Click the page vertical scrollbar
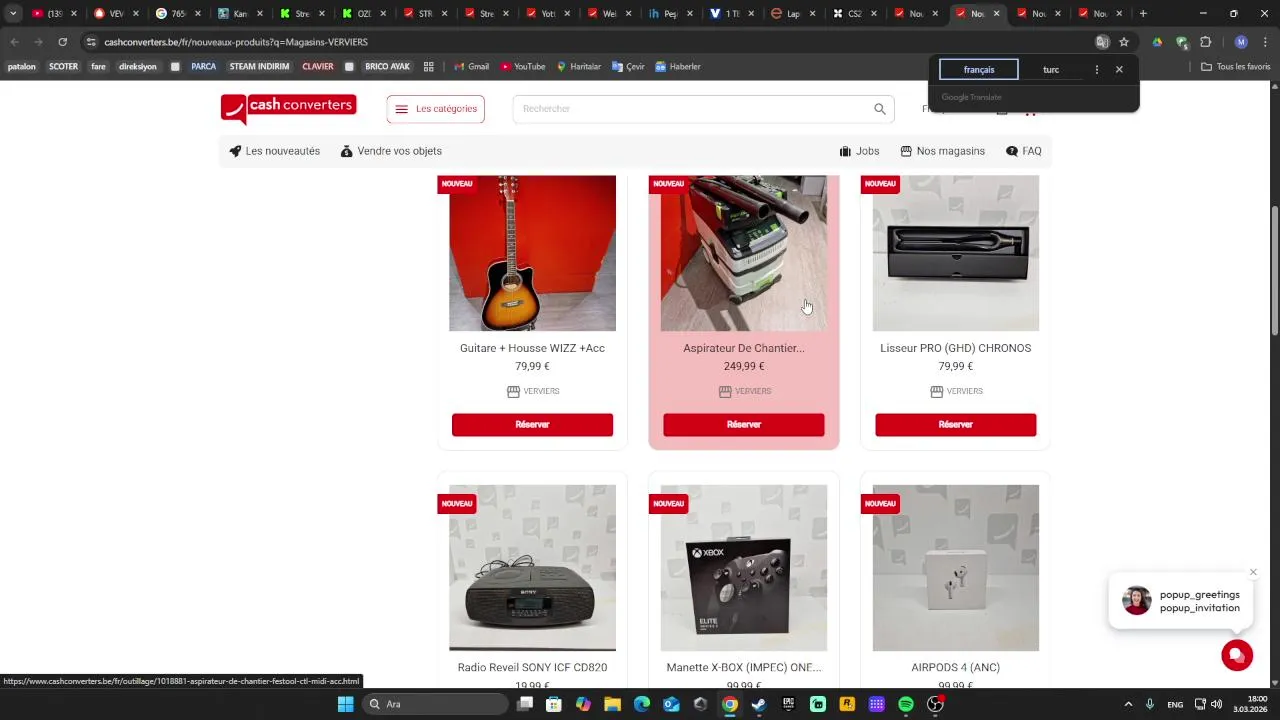Image resolution: width=1280 pixels, height=720 pixels. click(x=1275, y=270)
